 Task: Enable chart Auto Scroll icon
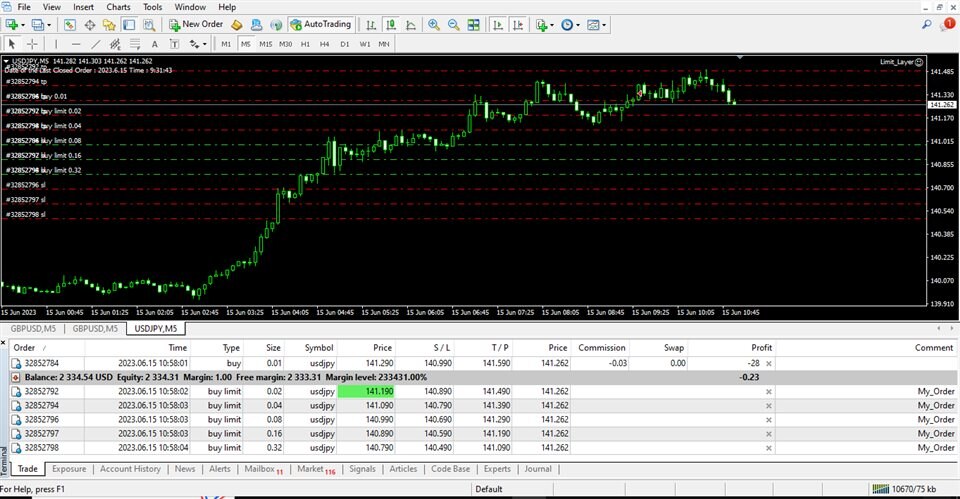click(498, 25)
